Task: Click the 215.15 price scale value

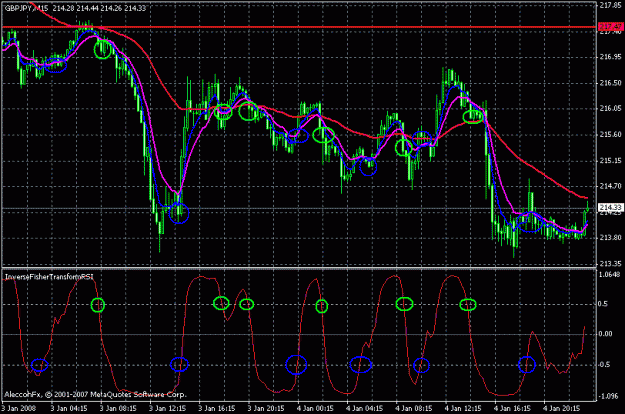Action: click(x=610, y=161)
